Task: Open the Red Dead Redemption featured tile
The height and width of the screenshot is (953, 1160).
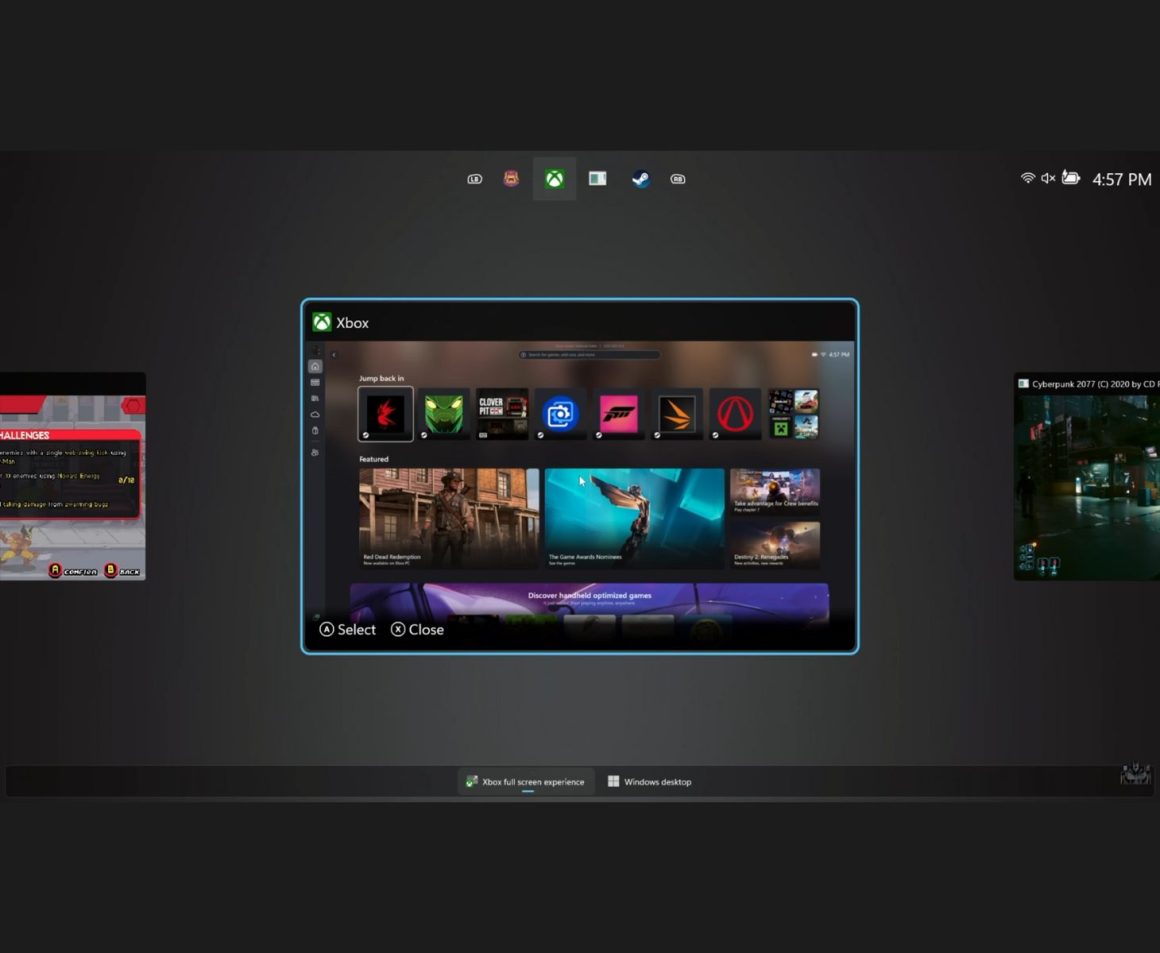Action: pos(449,518)
